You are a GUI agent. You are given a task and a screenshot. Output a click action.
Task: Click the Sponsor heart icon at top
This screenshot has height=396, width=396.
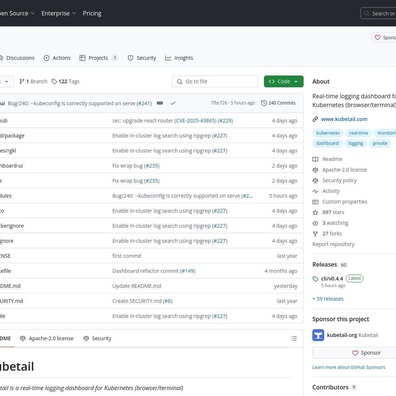[378, 37]
